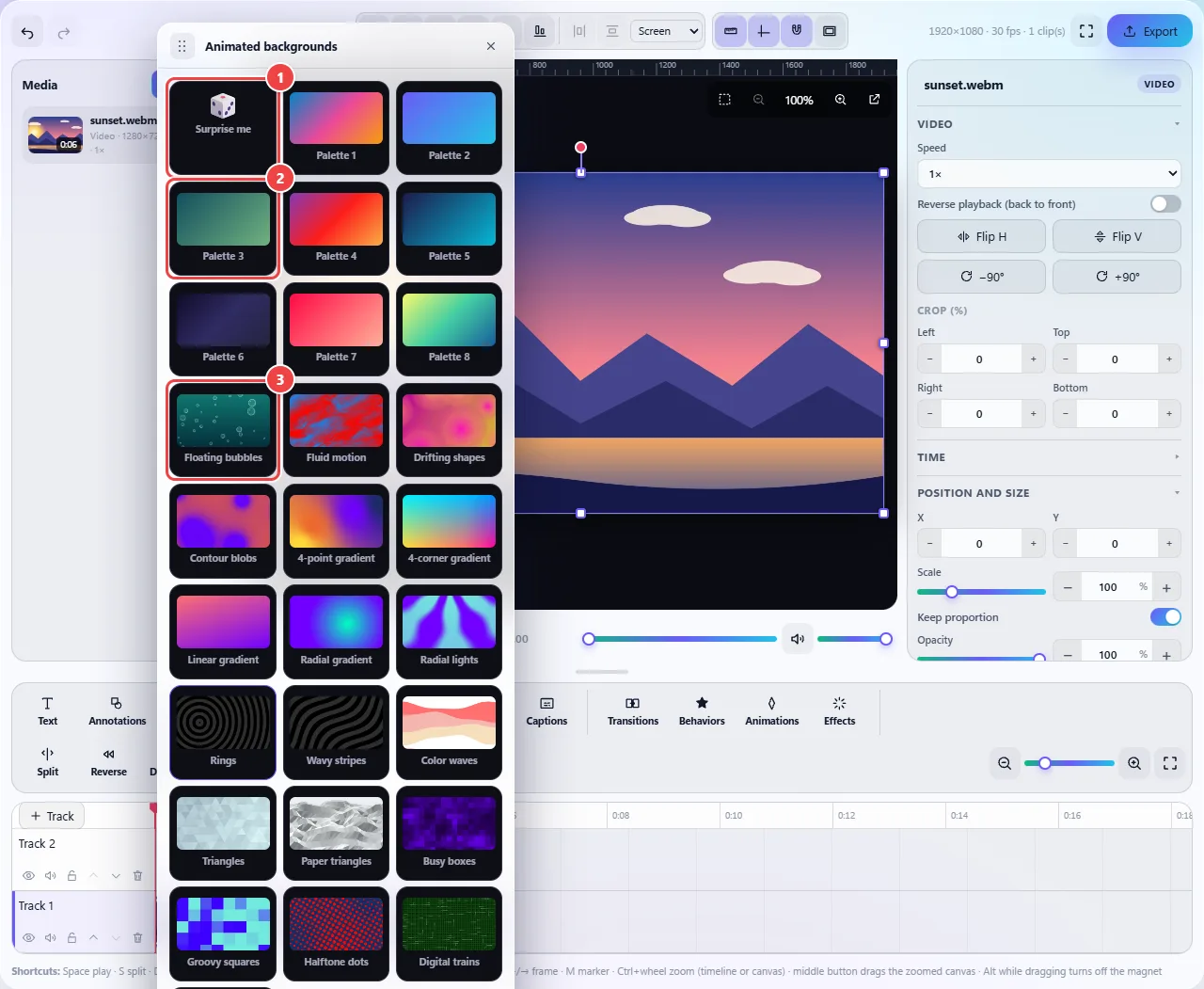This screenshot has height=989, width=1204.
Task: Select the Rings background
Action: 223,732
